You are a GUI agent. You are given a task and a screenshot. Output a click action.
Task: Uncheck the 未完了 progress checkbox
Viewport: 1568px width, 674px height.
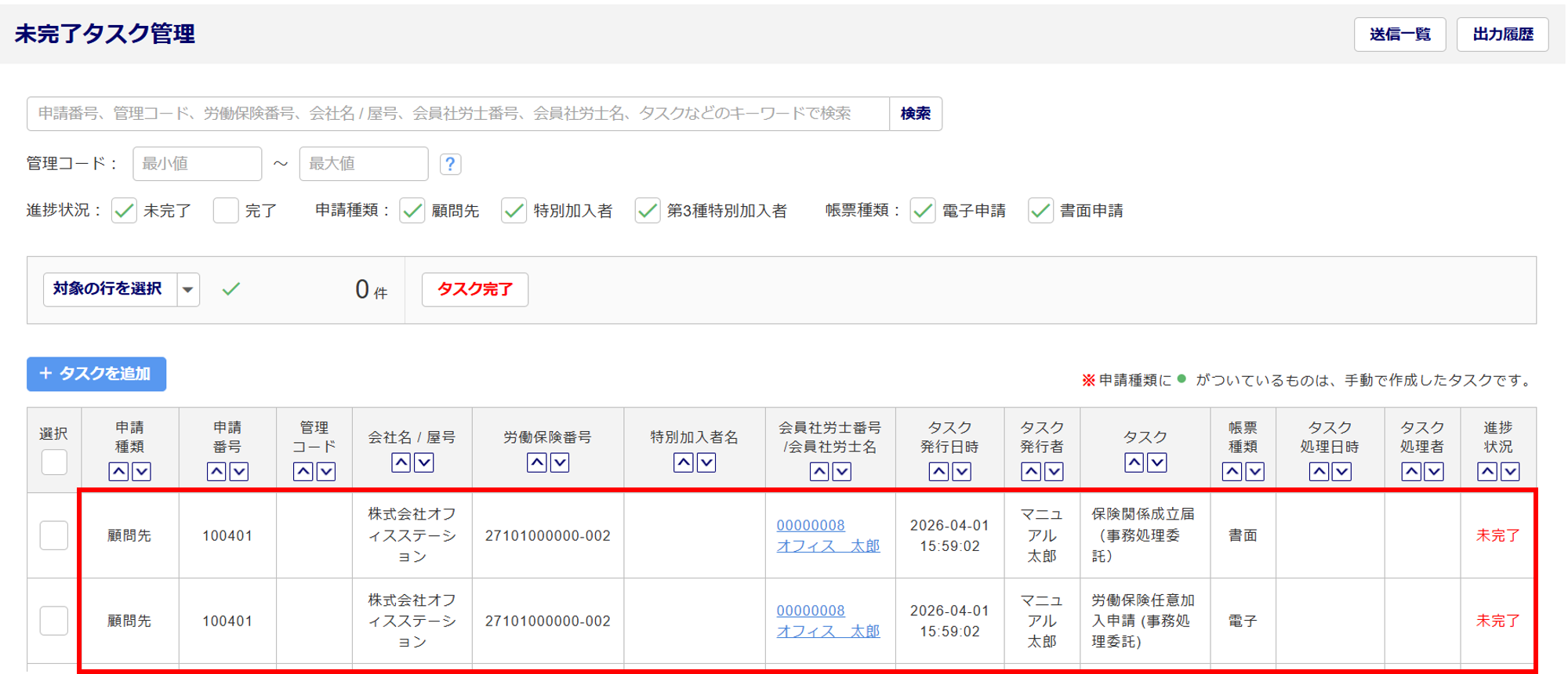point(124,211)
